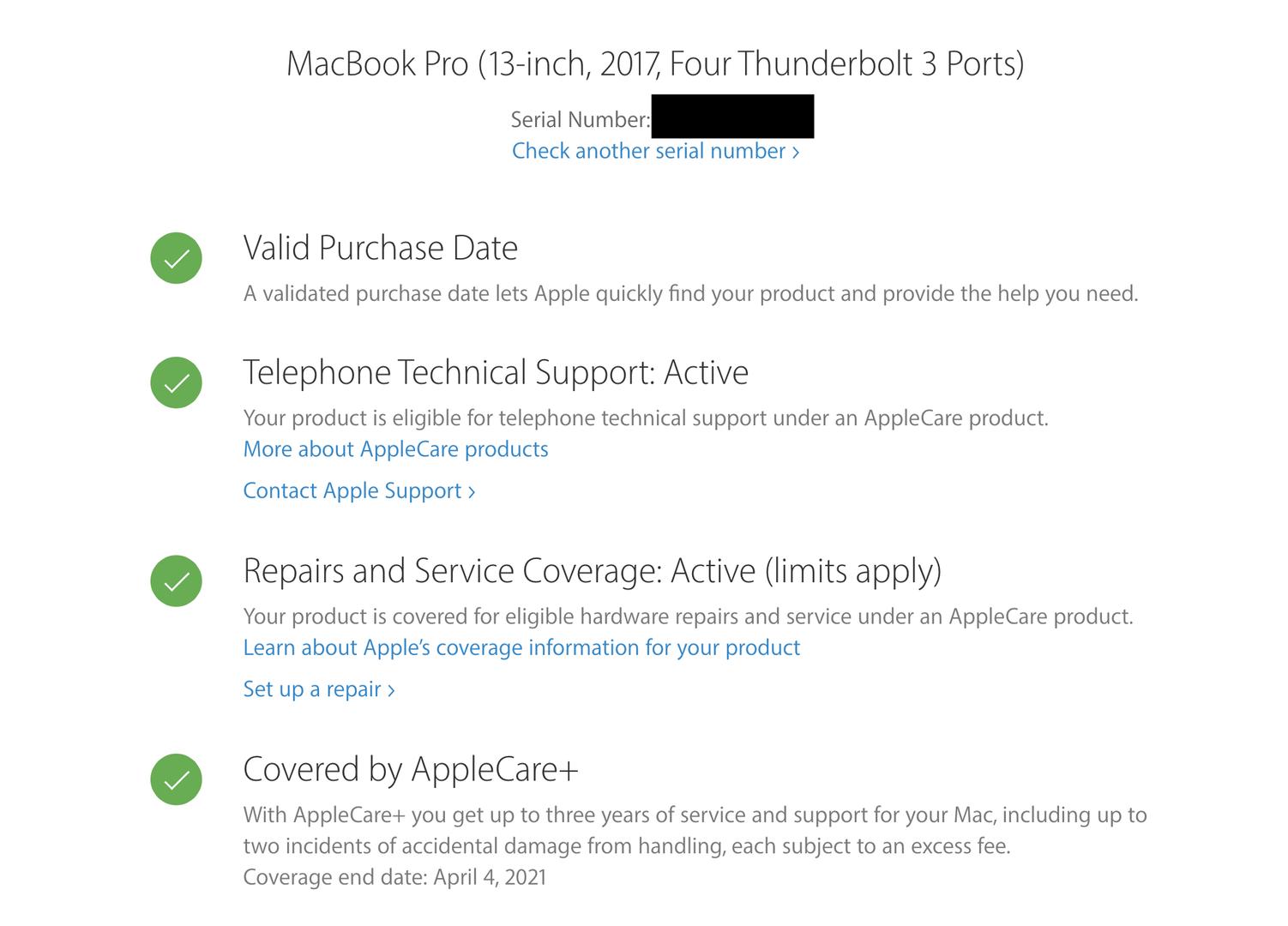Click the MacBook Pro product title
The width and height of the screenshot is (1288, 926).
pyautogui.click(x=655, y=63)
